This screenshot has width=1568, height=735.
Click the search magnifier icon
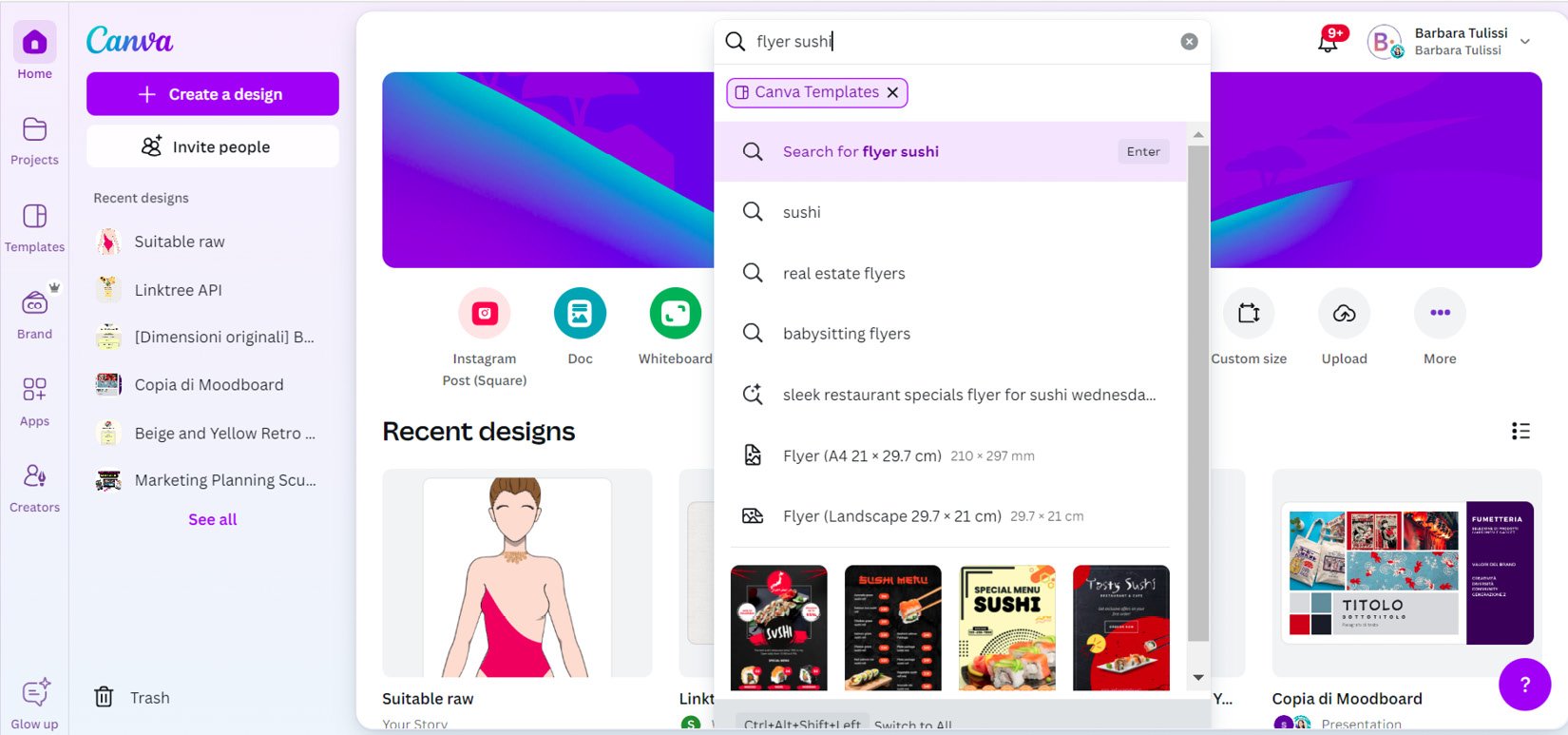(x=735, y=42)
